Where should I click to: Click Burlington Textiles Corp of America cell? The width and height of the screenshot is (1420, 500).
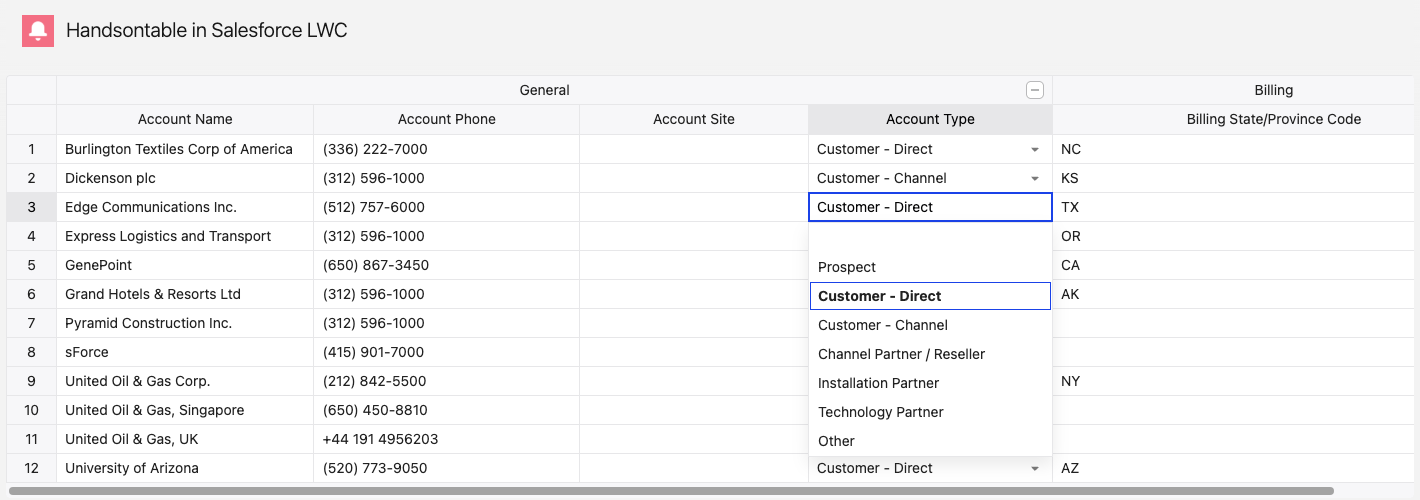(x=185, y=149)
